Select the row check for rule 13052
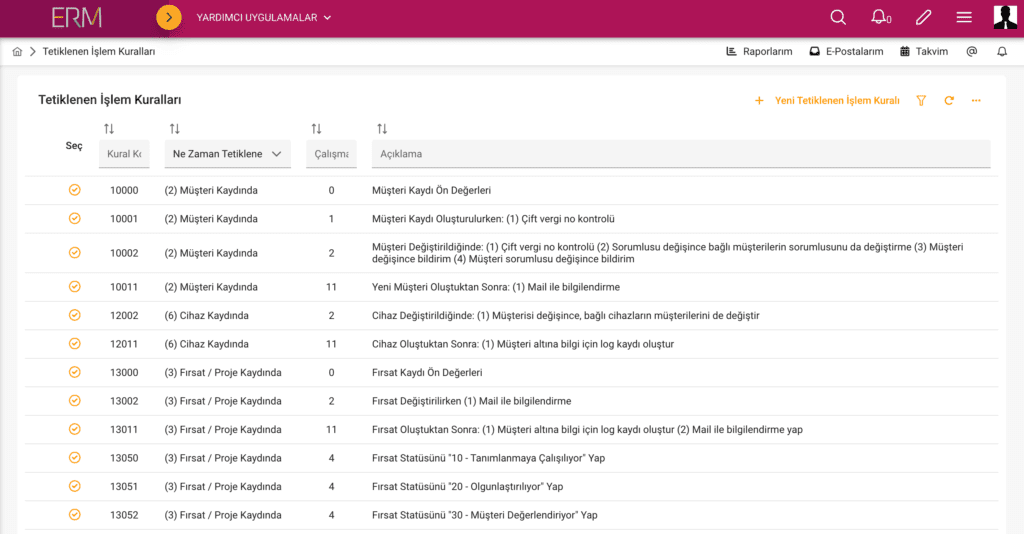The width and height of the screenshot is (1024, 534). coord(74,515)
